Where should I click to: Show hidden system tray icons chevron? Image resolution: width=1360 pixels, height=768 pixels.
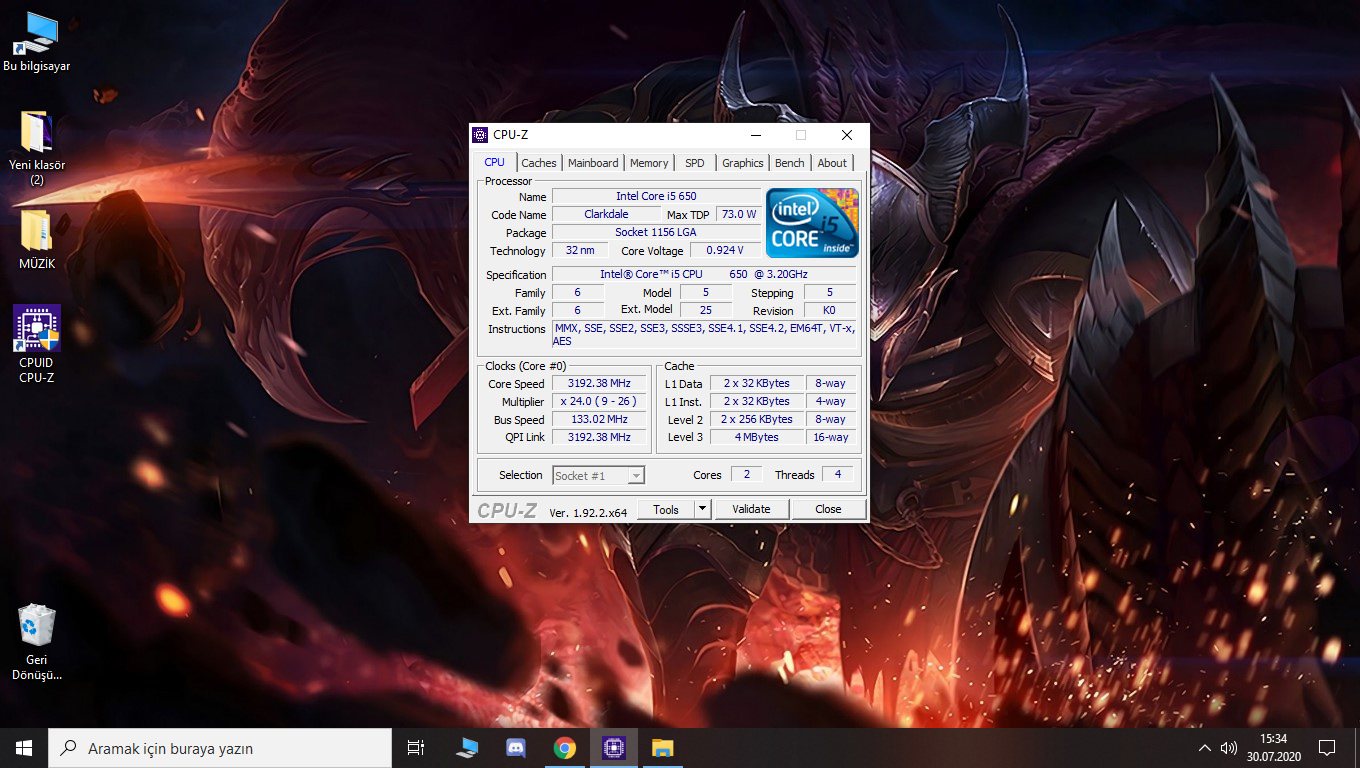1204,748
